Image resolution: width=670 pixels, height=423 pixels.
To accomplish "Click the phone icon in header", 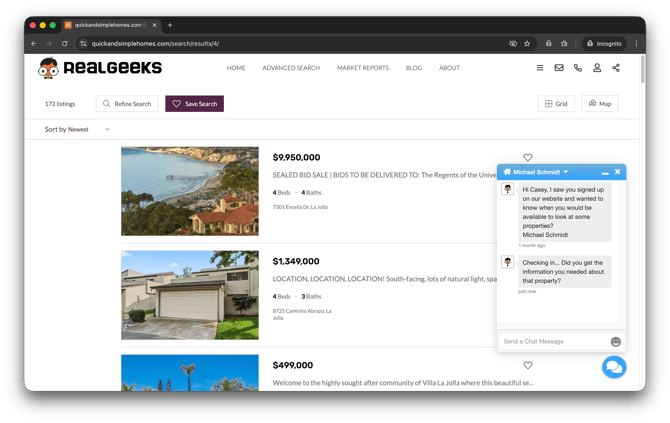I will (x=578, y=68).
